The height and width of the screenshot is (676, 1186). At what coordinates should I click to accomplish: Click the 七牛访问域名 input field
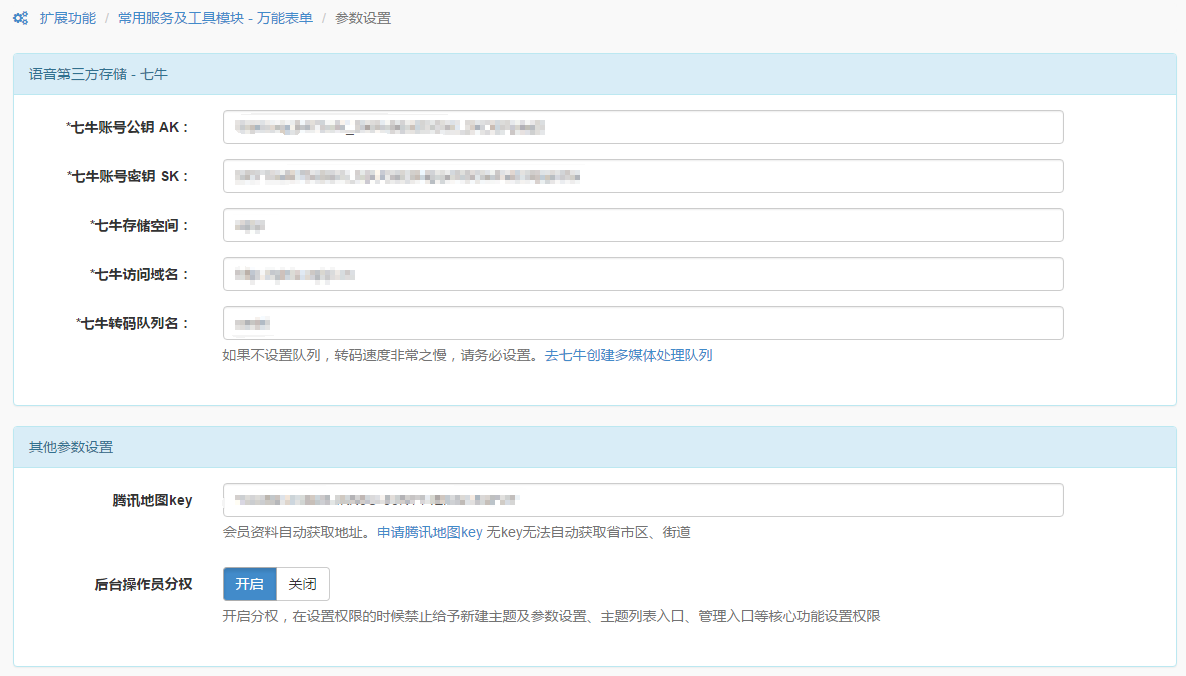[643, 274]
